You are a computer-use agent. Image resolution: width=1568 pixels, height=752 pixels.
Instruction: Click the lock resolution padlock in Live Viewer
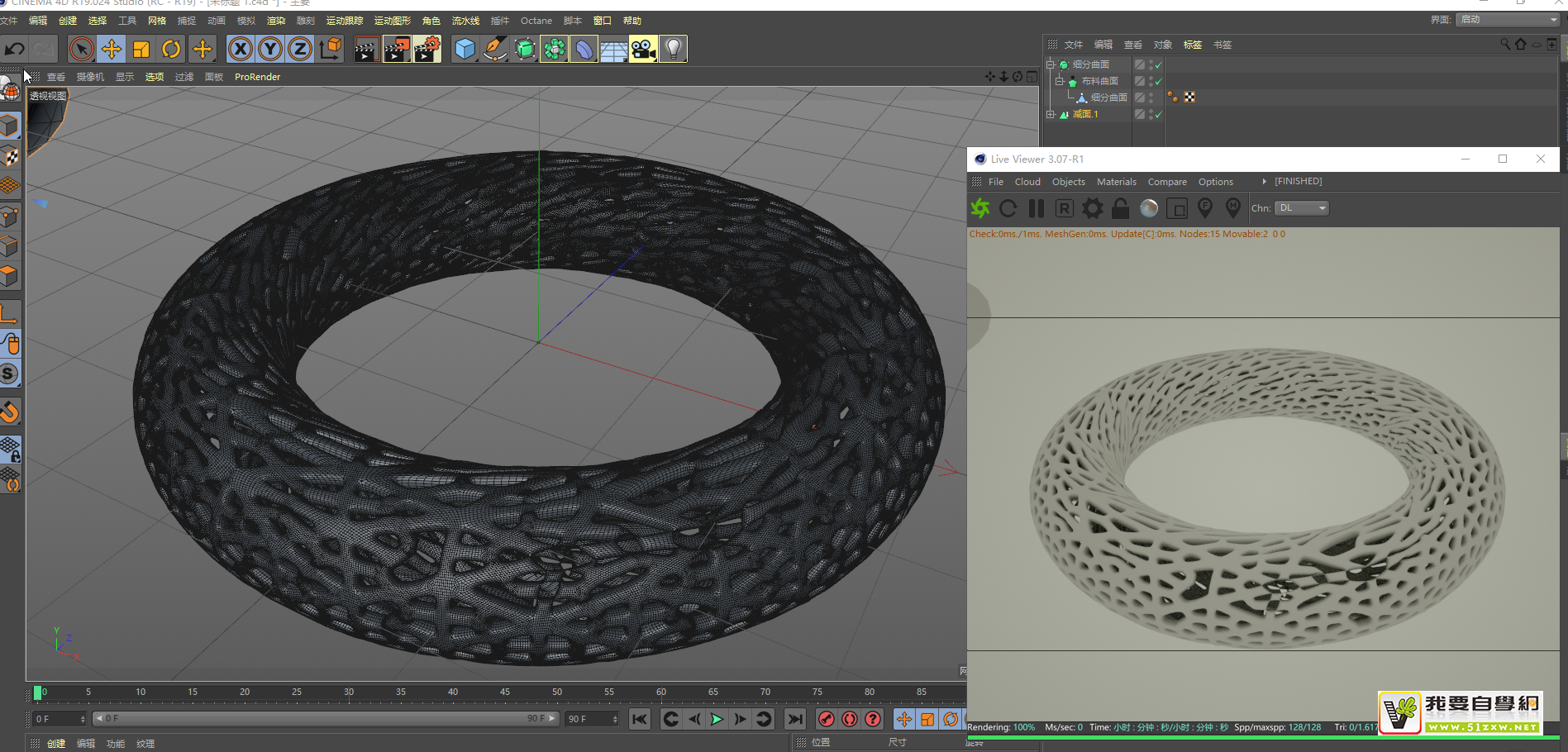[1120, 208]
